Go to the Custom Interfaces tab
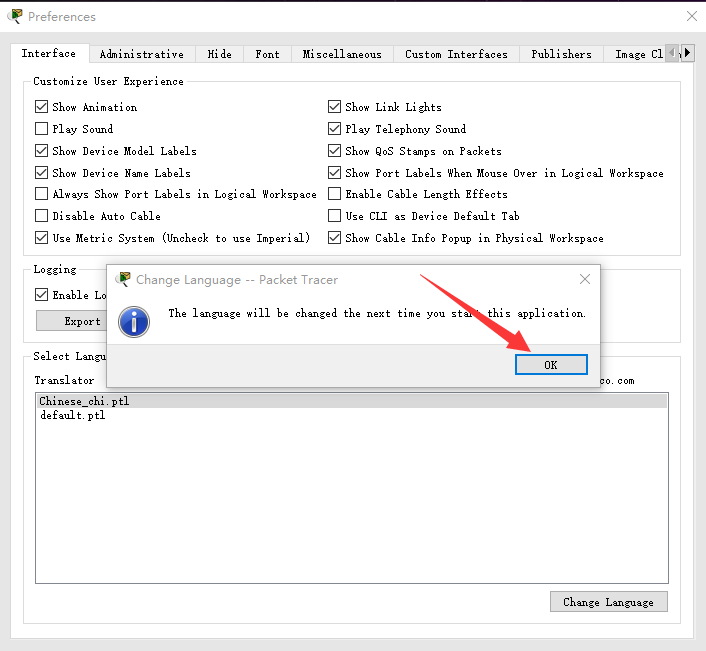Viewport: 706px width, 651px height. pyautogui.click(x=456, y=54)
